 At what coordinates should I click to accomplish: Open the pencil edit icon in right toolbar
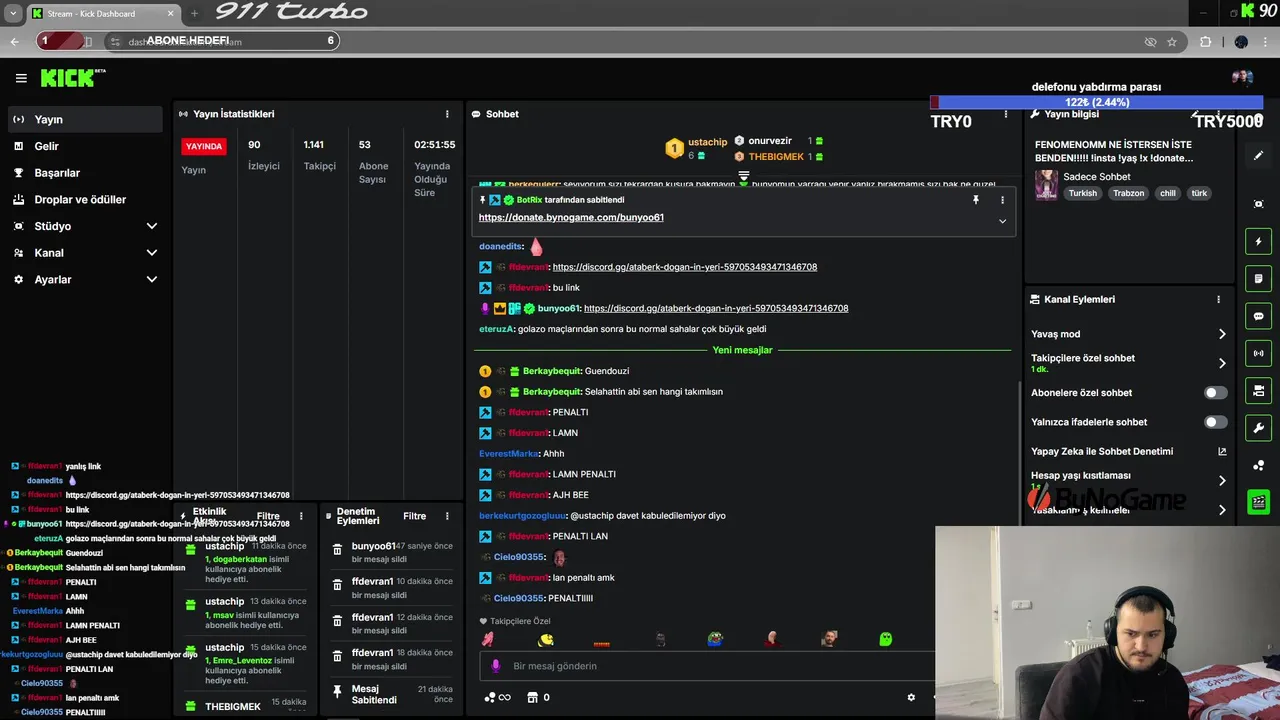click(1258, 155)
